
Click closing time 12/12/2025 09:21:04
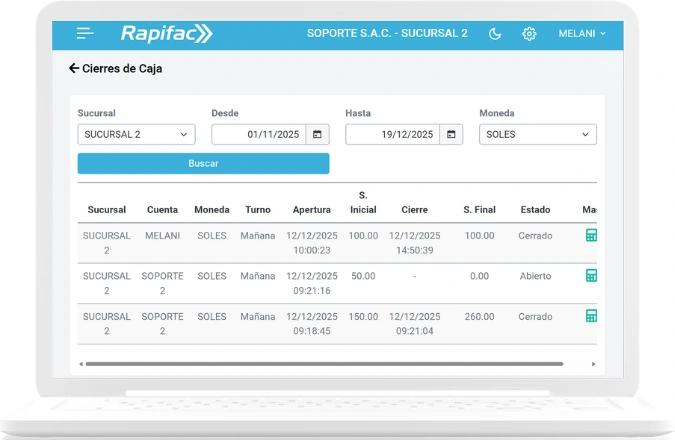click(x=415, y=324)
